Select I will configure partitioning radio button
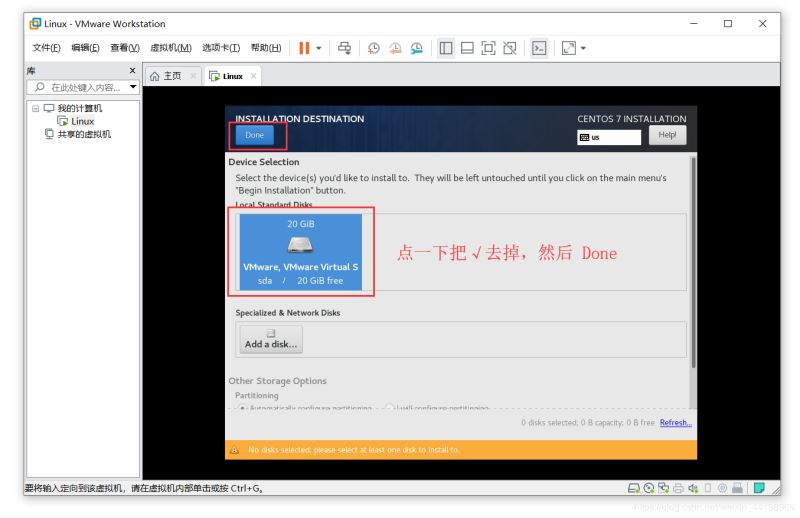Viewport: 800px width, 518px height. pos(389,408)
